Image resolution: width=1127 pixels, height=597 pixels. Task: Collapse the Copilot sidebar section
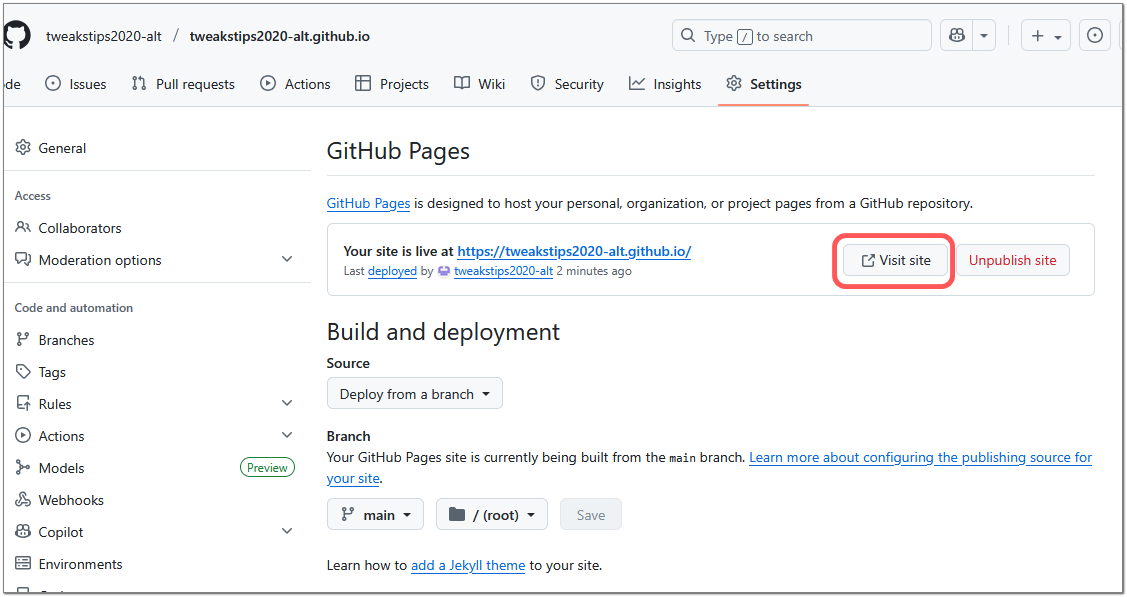tap(288, 531)
